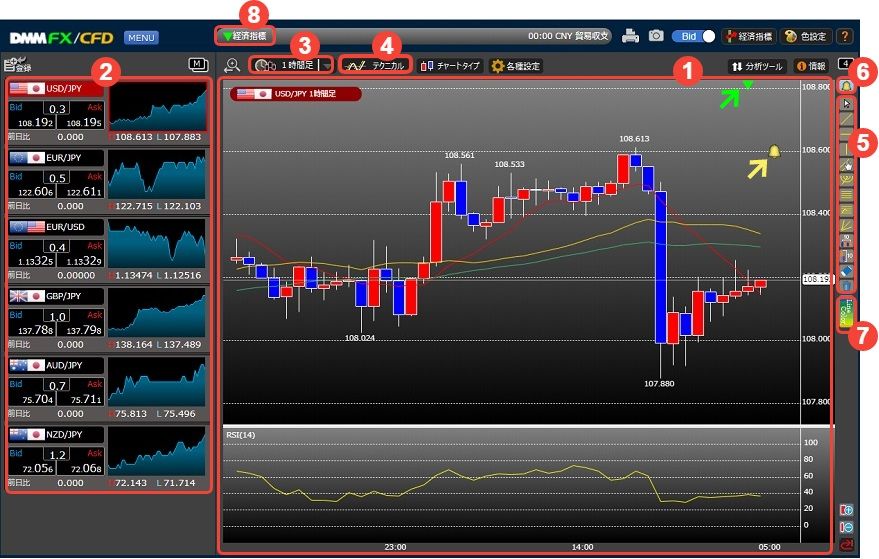This screenshot has width=879, height=559.
Task: Expand the 経済指標 ticker with green triangle
Action: pos(244,36)
